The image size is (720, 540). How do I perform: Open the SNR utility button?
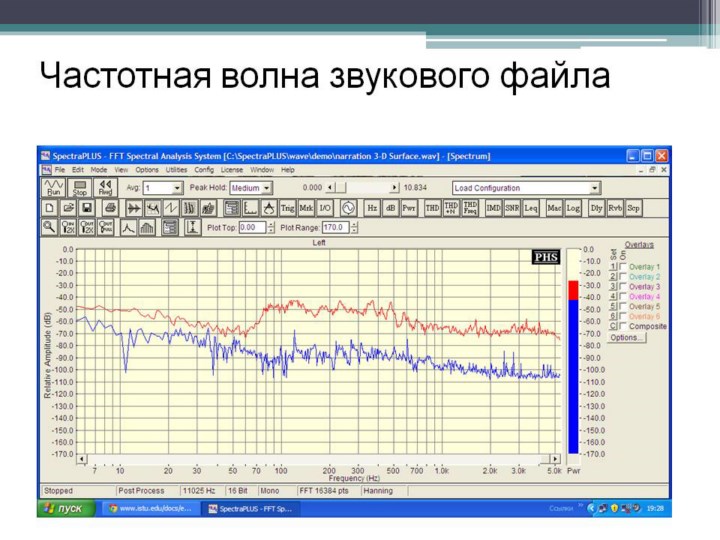coord(512,208)
